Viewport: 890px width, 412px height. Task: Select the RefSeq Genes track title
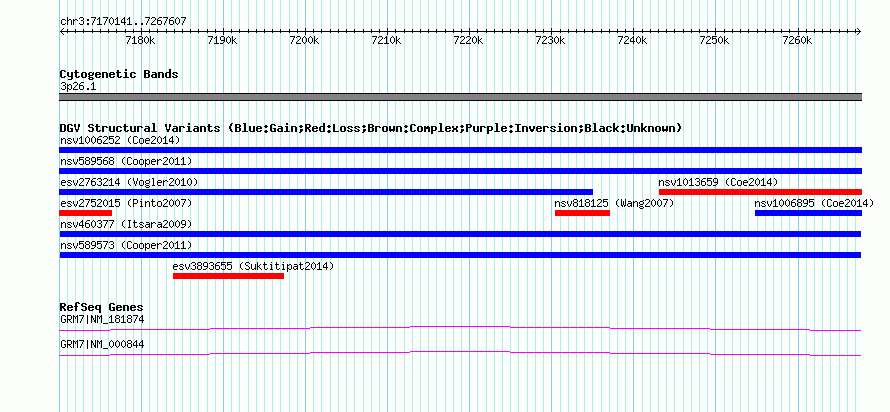[x=101, y=308]
